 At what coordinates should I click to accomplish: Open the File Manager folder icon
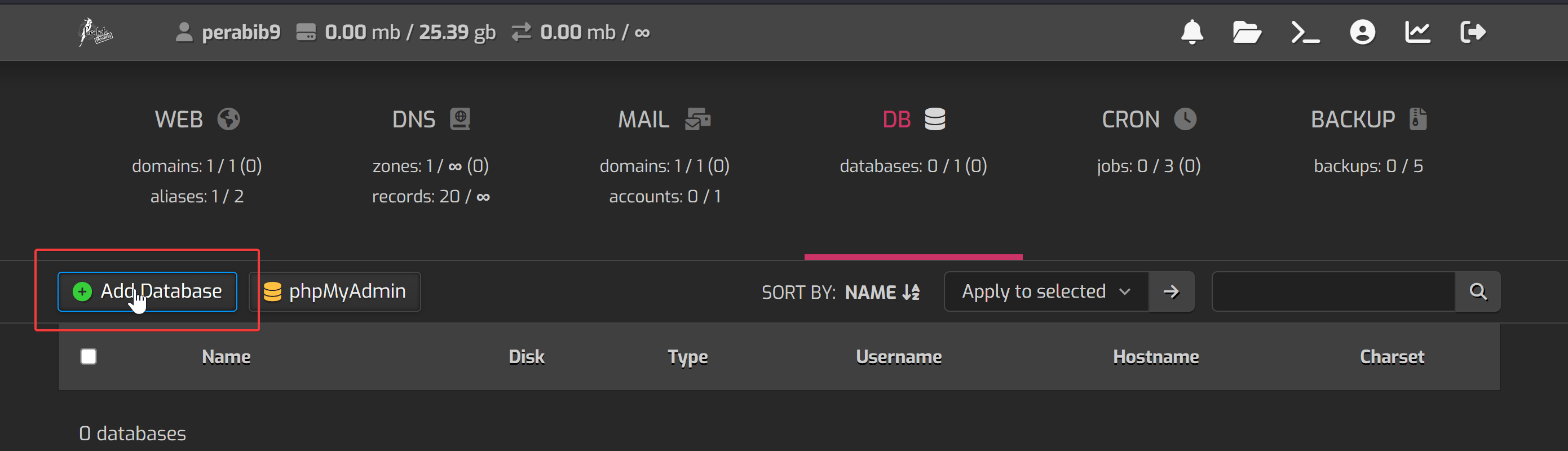1246,32
